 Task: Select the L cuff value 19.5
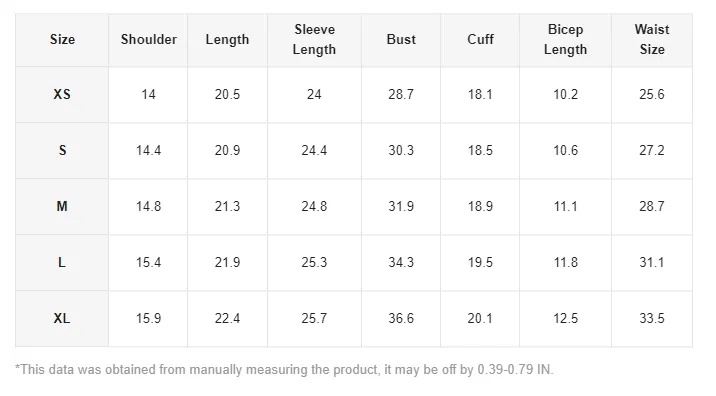pos(480,263)
